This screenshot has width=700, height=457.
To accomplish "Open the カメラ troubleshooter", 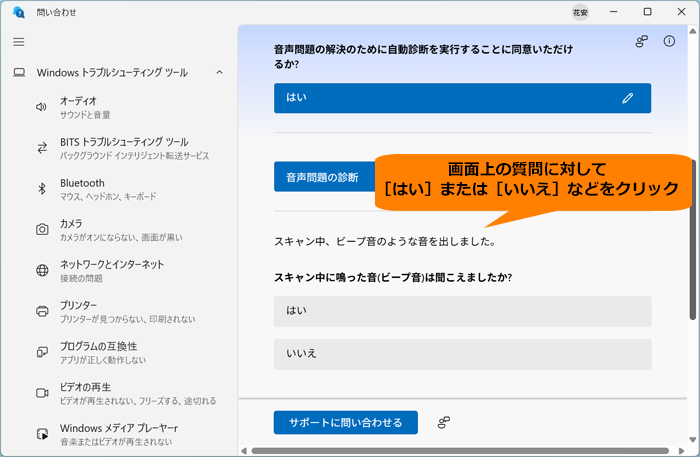I will (121, 230).
